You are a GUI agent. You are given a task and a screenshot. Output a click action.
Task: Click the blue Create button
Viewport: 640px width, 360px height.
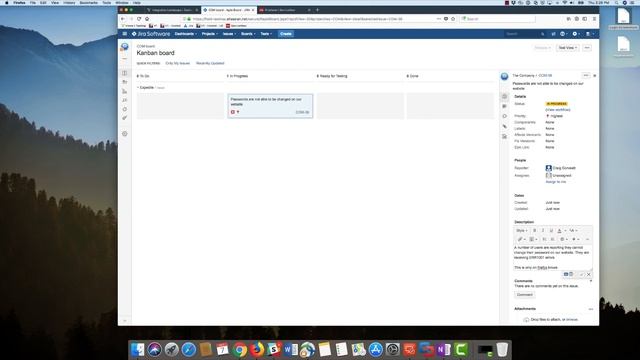[x=286, y=34]
